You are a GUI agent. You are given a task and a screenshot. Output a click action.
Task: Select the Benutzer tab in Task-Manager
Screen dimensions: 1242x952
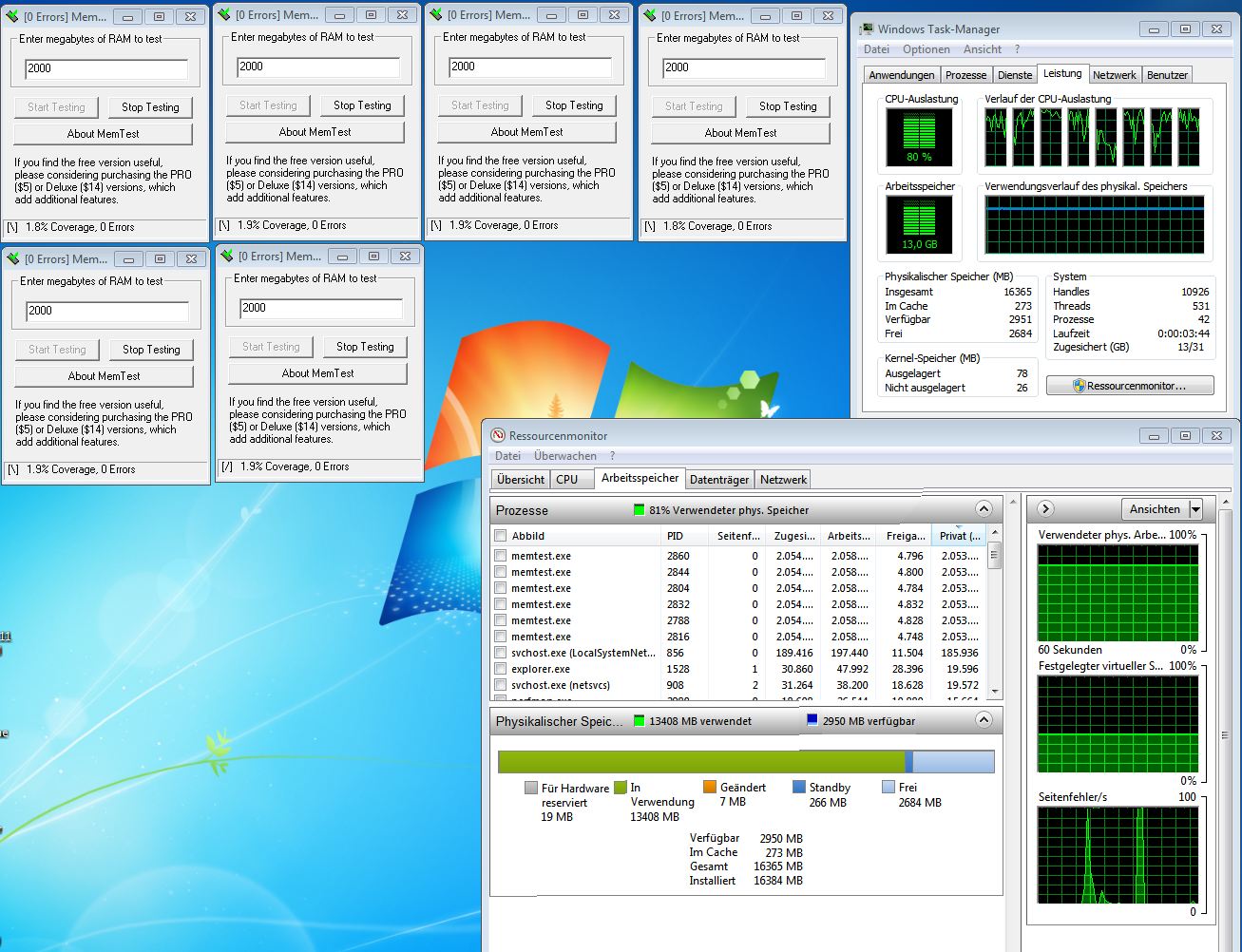[x=1167, y=75]
